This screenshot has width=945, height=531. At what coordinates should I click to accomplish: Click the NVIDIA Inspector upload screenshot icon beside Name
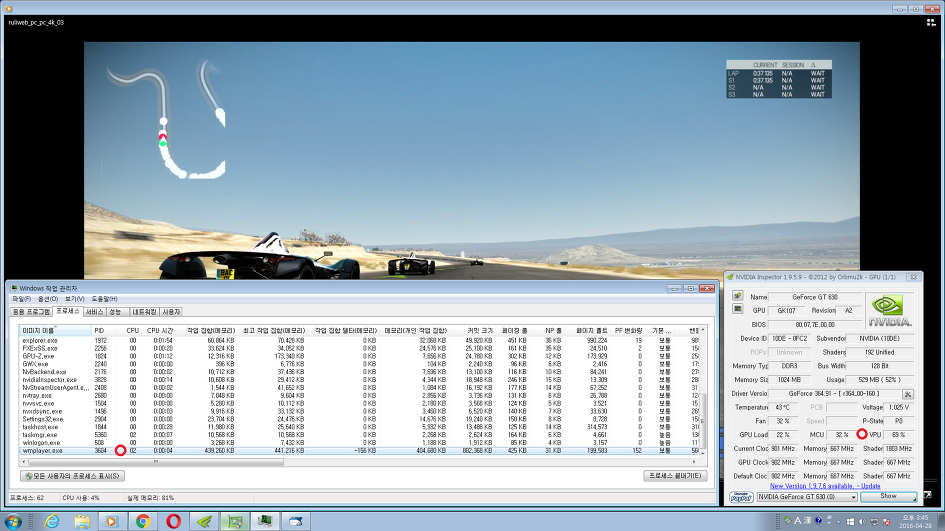pyautogui.click(x=737, y=296)
